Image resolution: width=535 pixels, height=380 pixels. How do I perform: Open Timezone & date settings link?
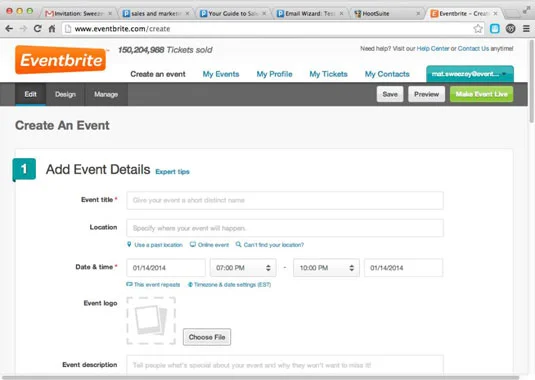pyautogui.click(x=229, y=284)
